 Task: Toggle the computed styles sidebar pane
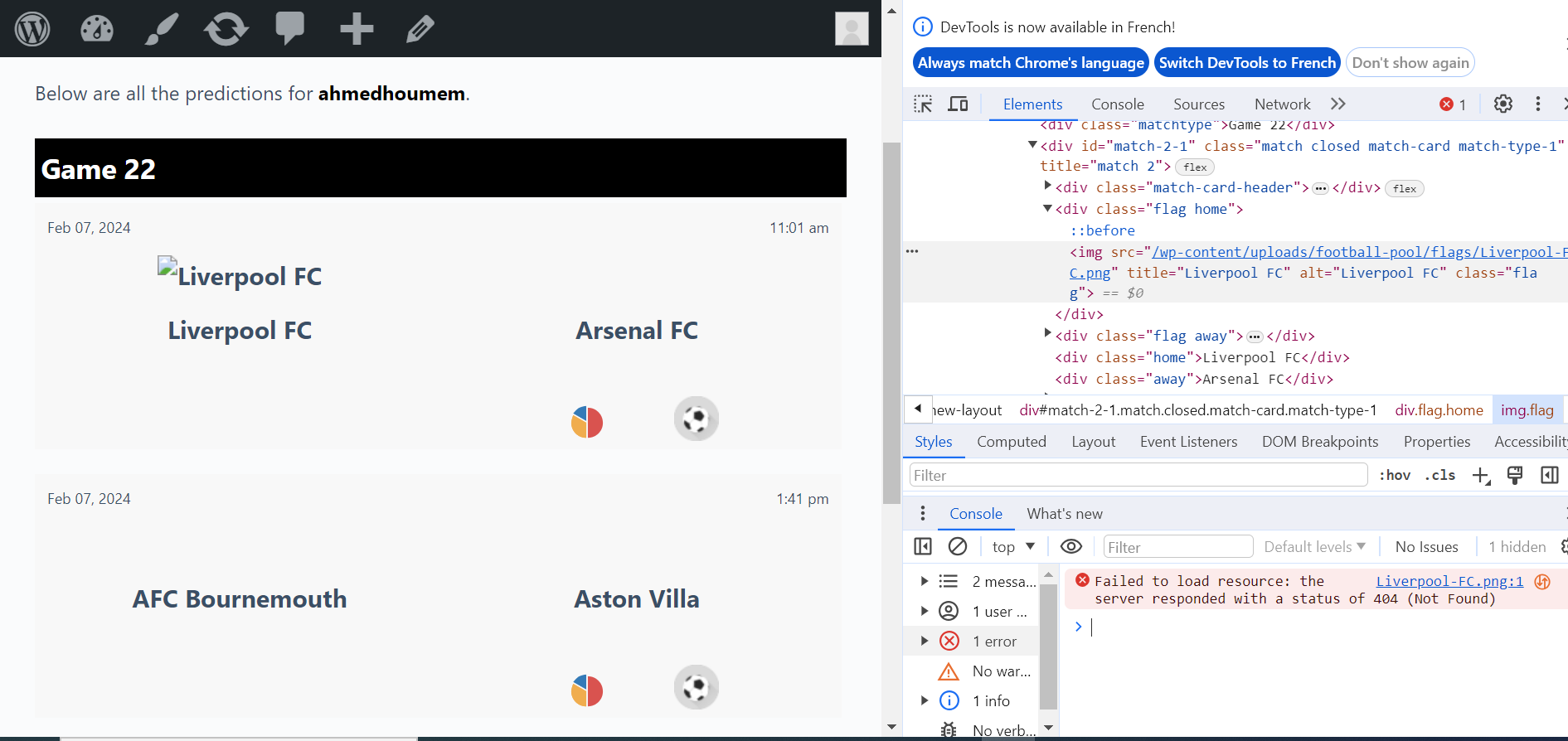1549,475
